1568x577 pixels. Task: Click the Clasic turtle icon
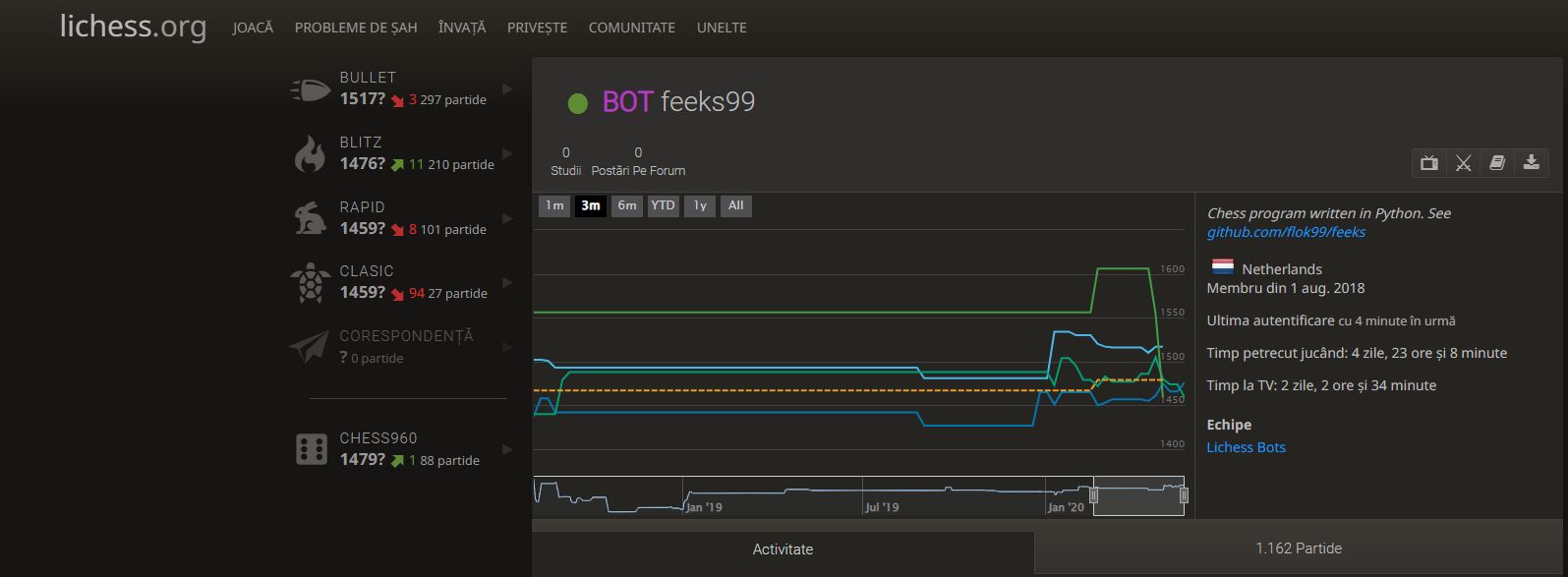pos(311,283)
